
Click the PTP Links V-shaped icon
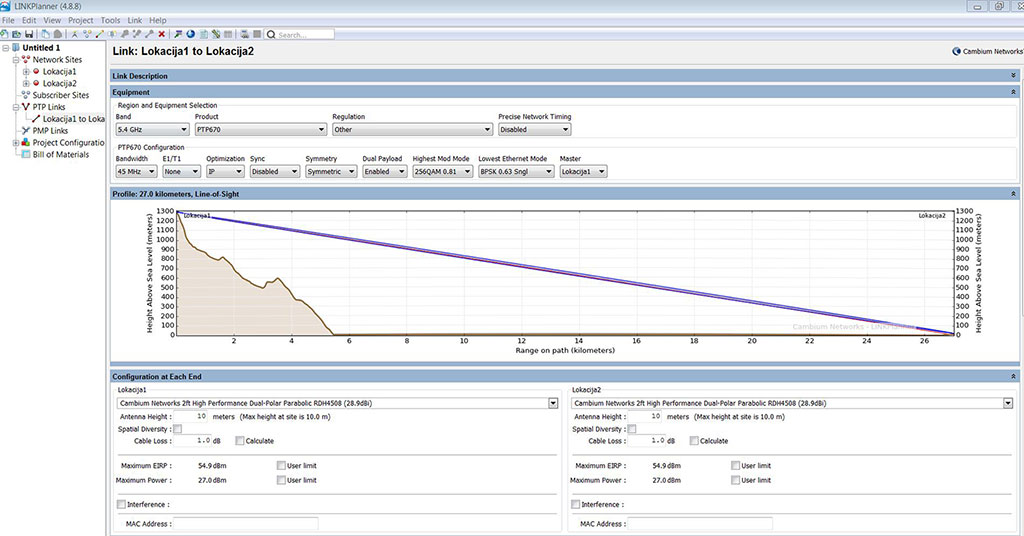(26, 106)
